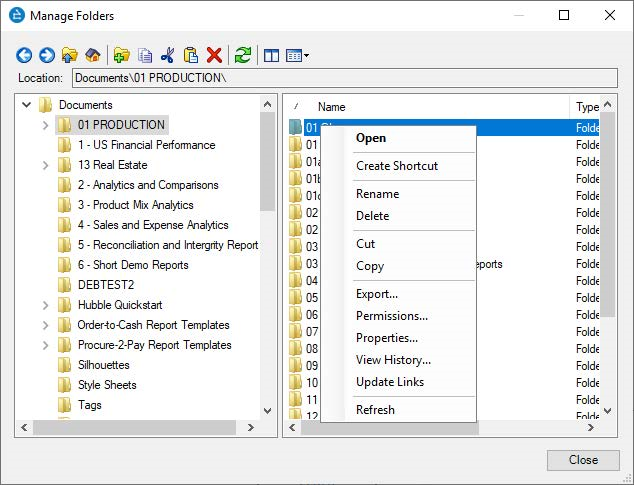This screenshot has width=634, height=485.
Task: Go up one folder level
Action: click(69, 55)
